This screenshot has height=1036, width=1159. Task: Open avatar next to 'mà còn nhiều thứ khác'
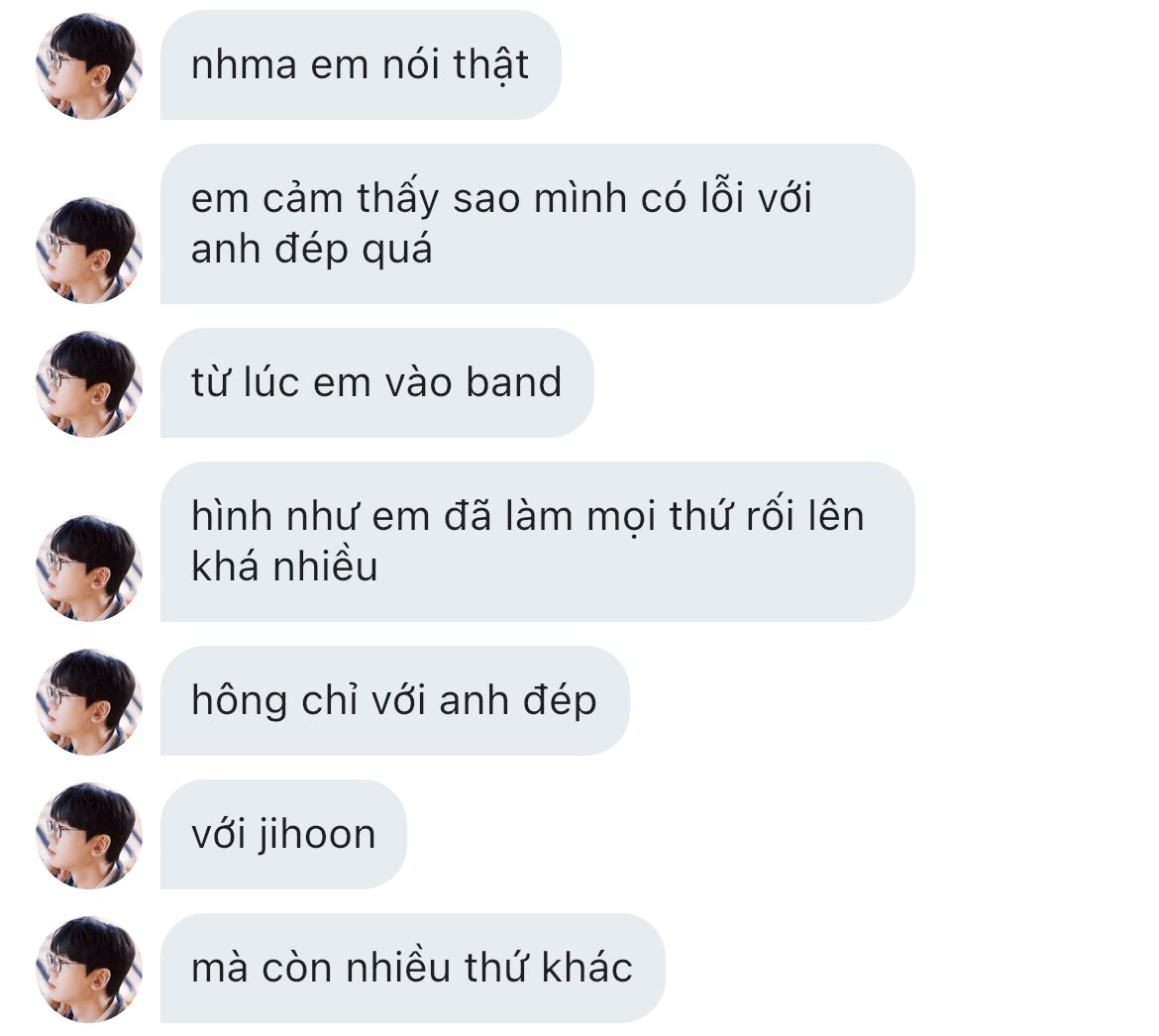tap(89, 970)
